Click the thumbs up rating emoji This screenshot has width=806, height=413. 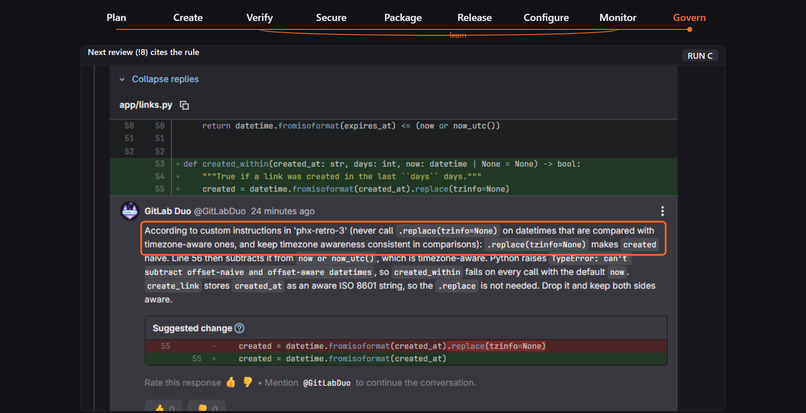click(231, 382)
